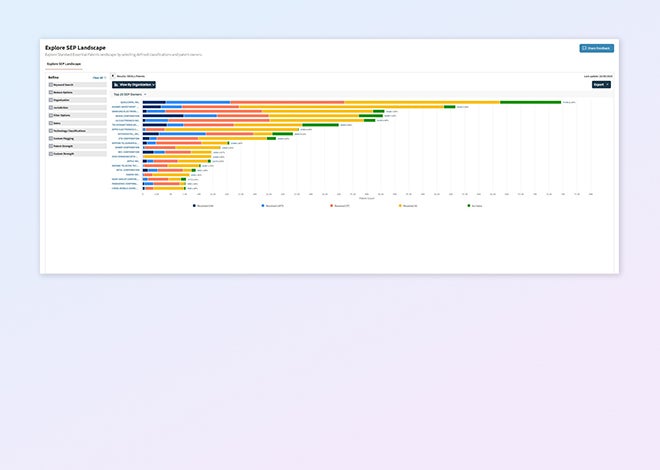Click the blue legend marker
660x470 pixels.
coord(262,205)
